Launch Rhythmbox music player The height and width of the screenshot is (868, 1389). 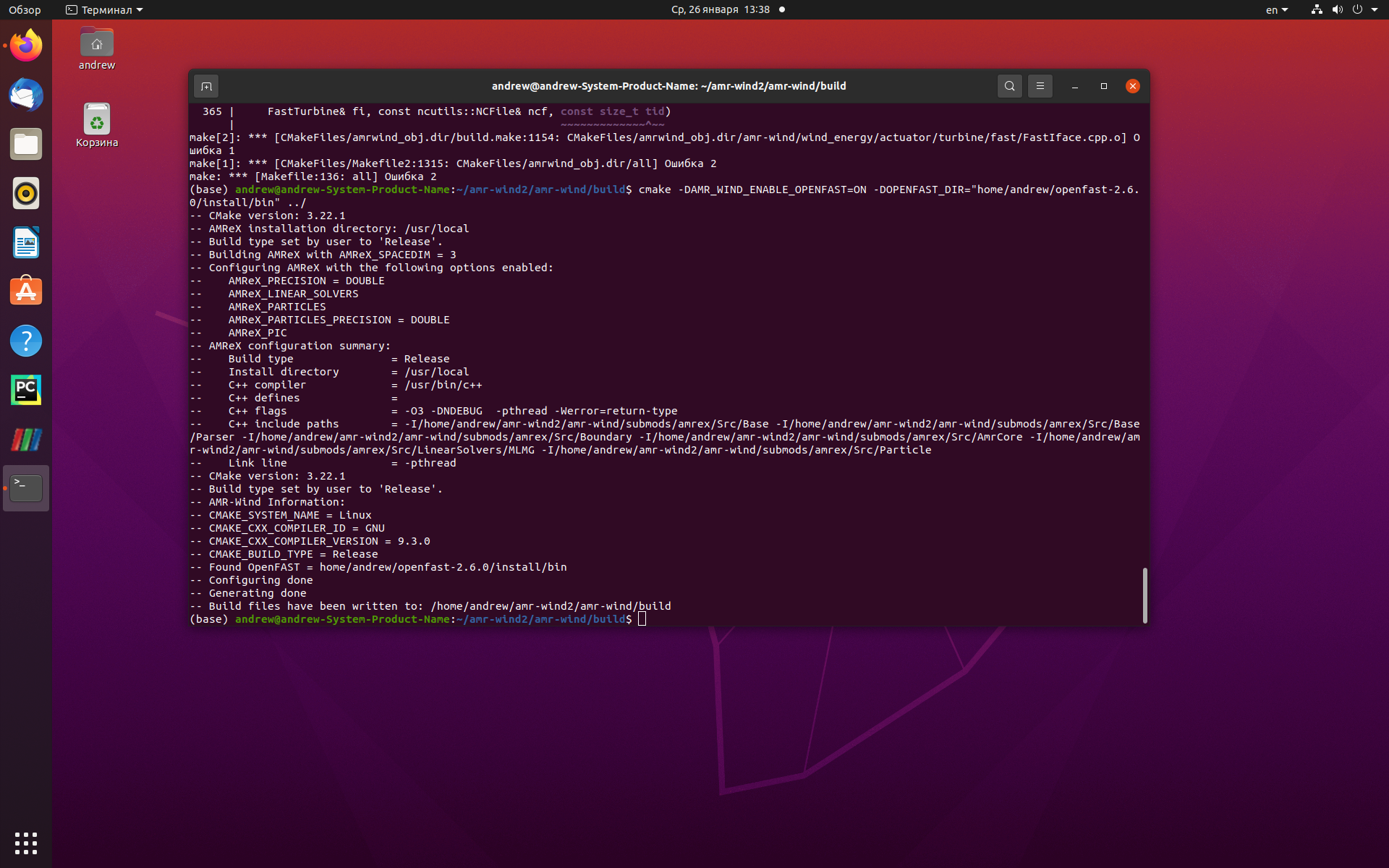coord(26,194)
